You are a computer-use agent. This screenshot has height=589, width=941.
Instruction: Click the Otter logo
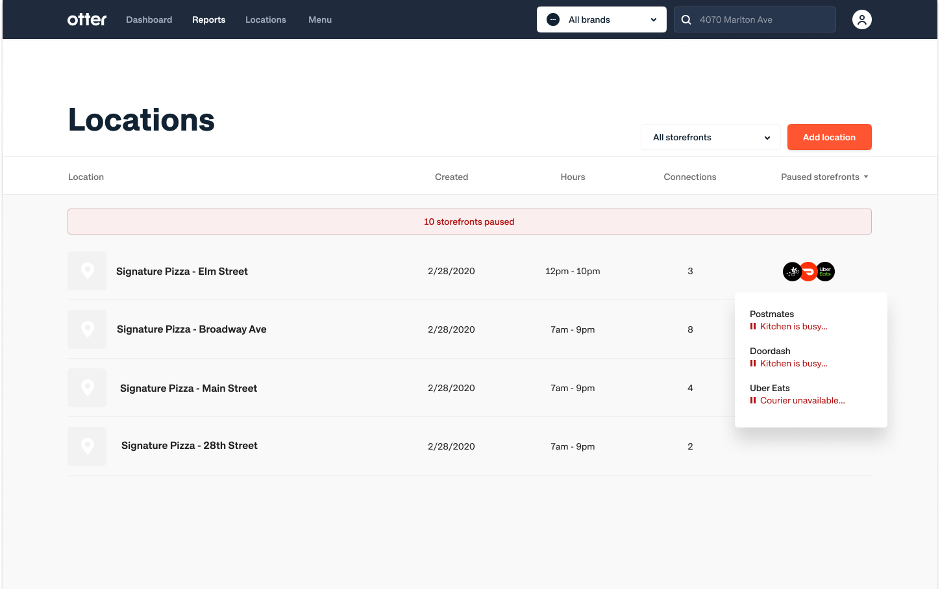point(87,20)
